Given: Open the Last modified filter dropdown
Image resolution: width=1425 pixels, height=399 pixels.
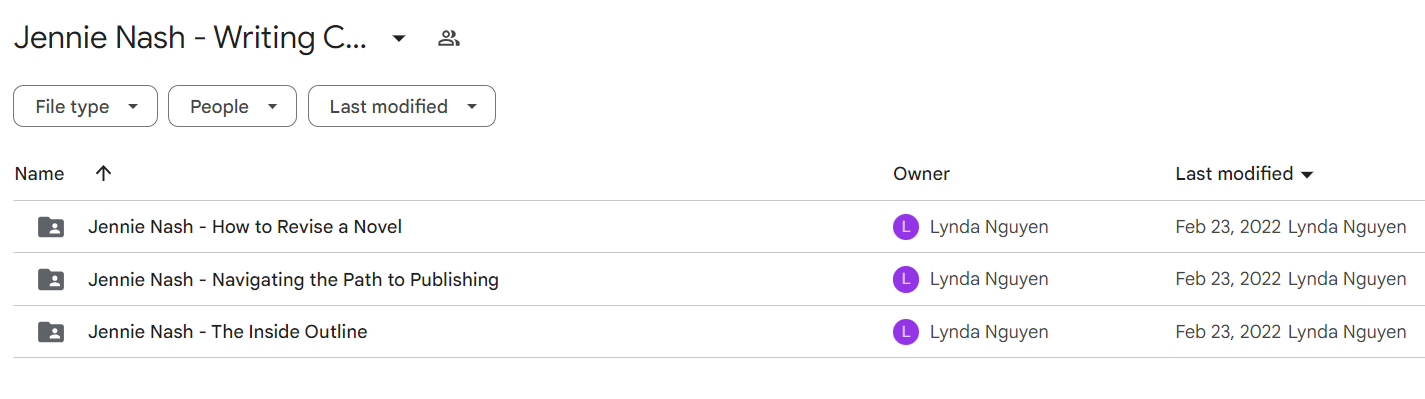Looking at the screenshot, I should tap(402, 106).
